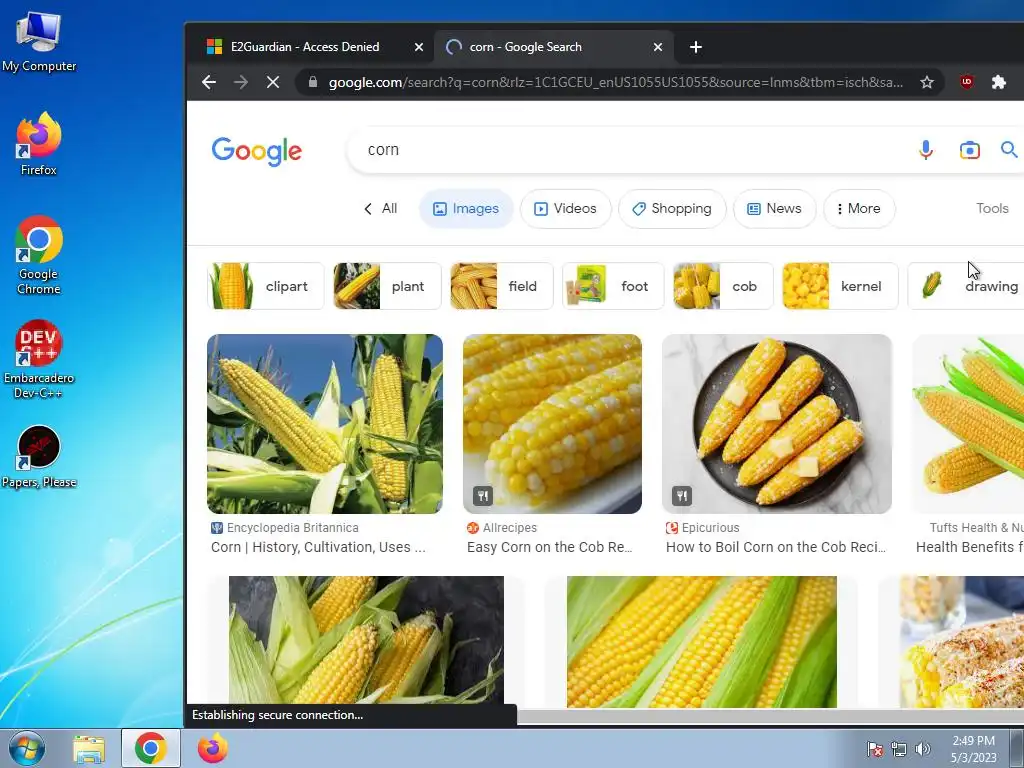Refine search with foot chip
Screen dimensions: 1024x768
[x=613, y=286]
